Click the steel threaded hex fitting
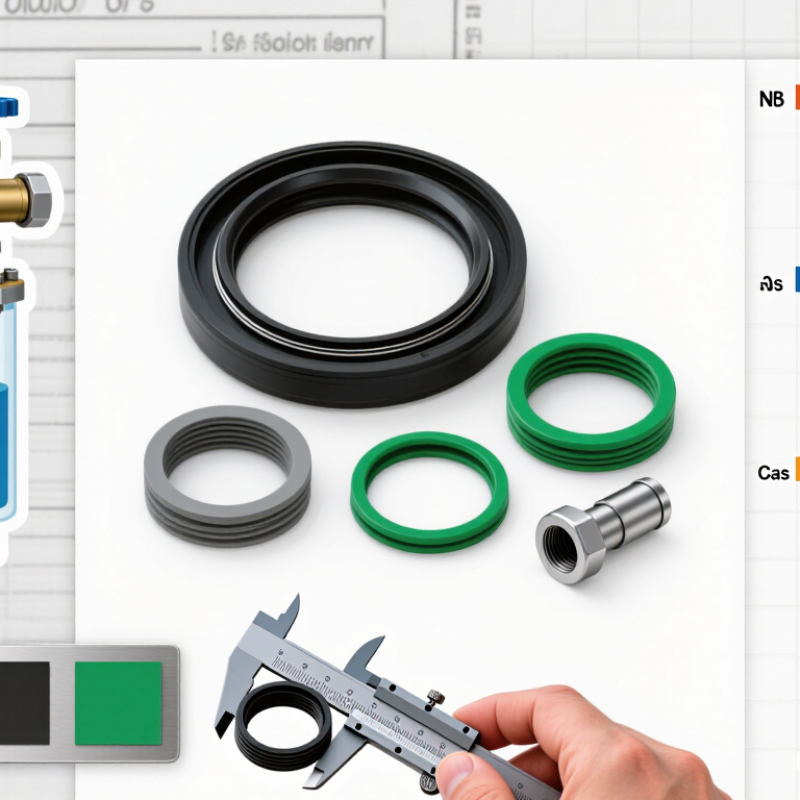Screen dimensions: 800x800 [603, 531]
